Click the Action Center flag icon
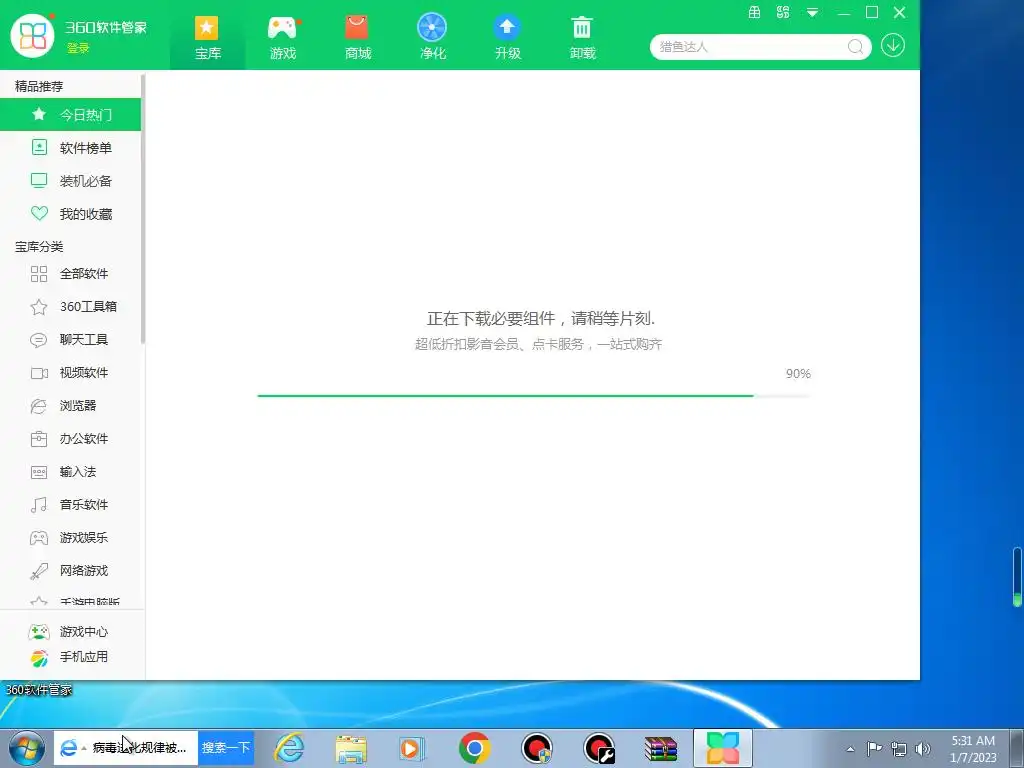 coord(874,748)
